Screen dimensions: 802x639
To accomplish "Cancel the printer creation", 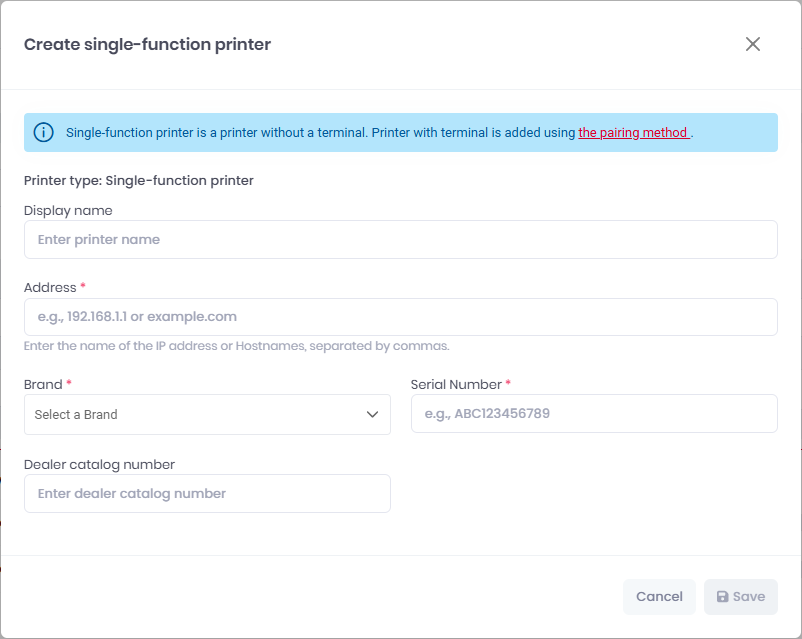I will coord(659,597).
